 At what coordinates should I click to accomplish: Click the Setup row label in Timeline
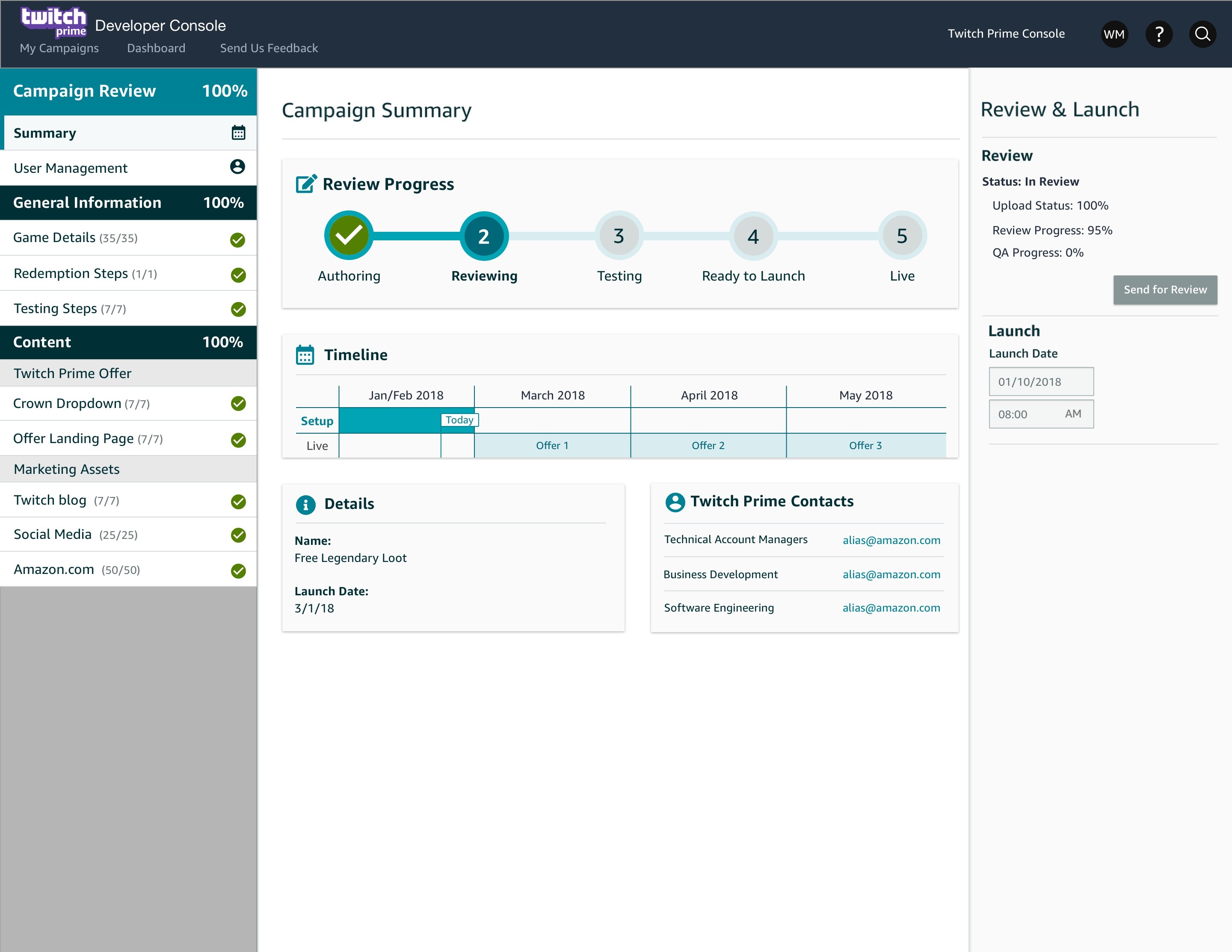click(x=317, y=421)
